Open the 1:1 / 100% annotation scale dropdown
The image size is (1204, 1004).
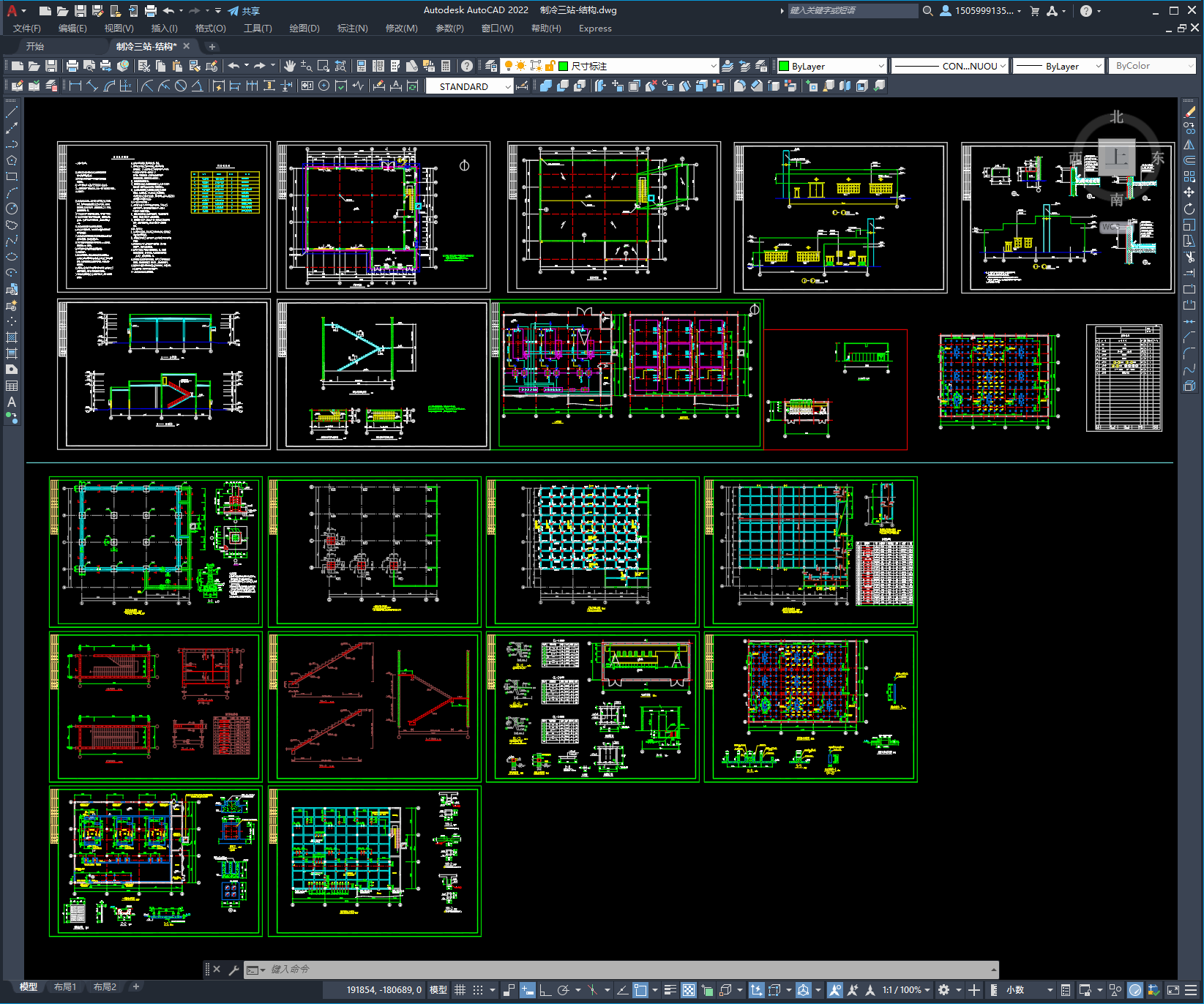[x=906, y=990]
